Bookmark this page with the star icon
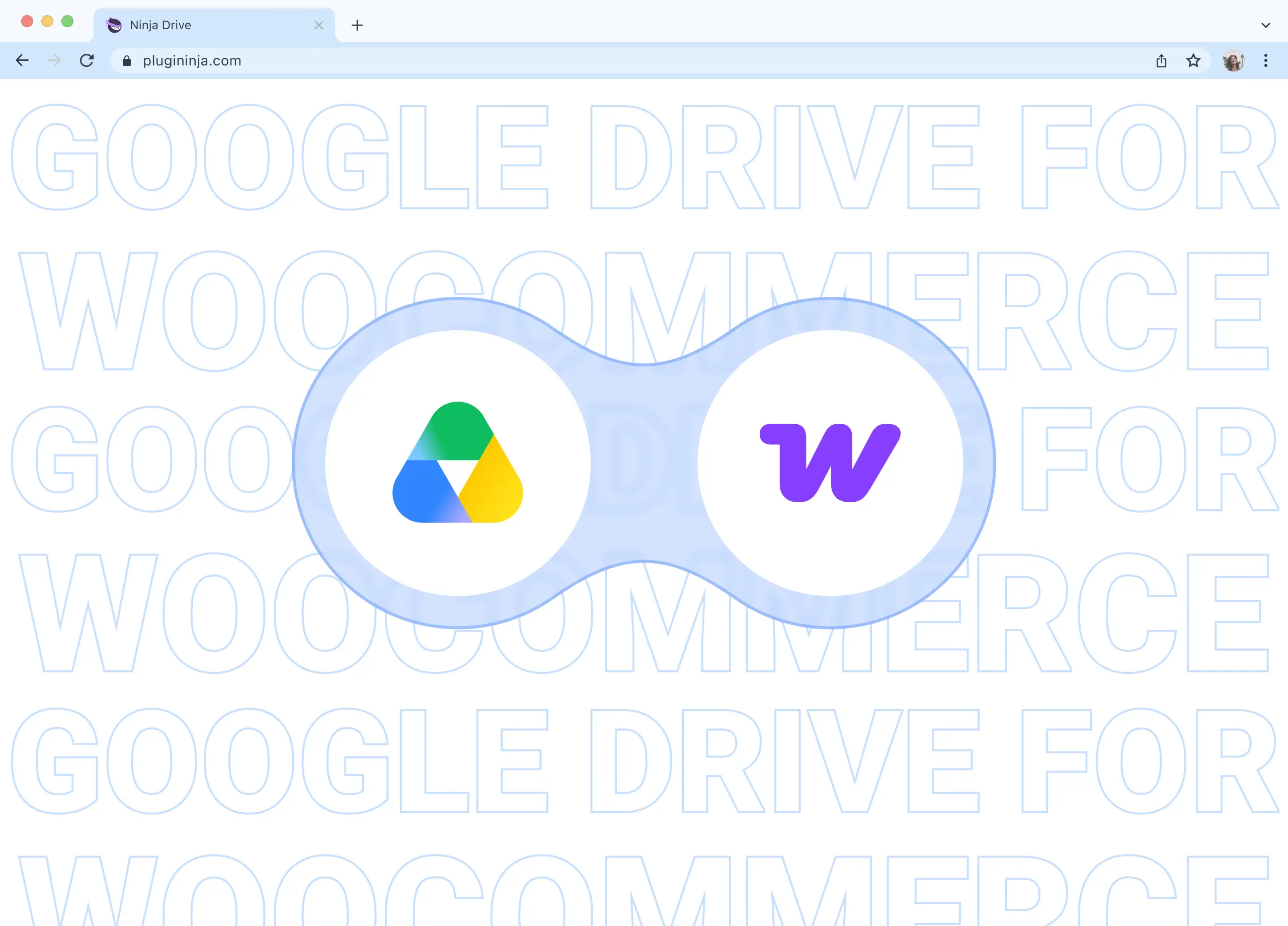The image size is (1288, 926). [x=1193, y=60]
